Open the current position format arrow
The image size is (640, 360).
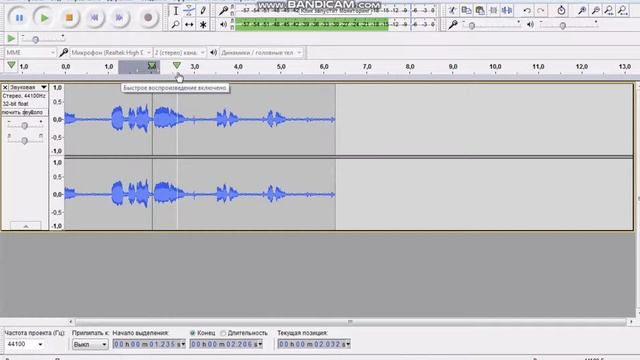tap(348, 344)
